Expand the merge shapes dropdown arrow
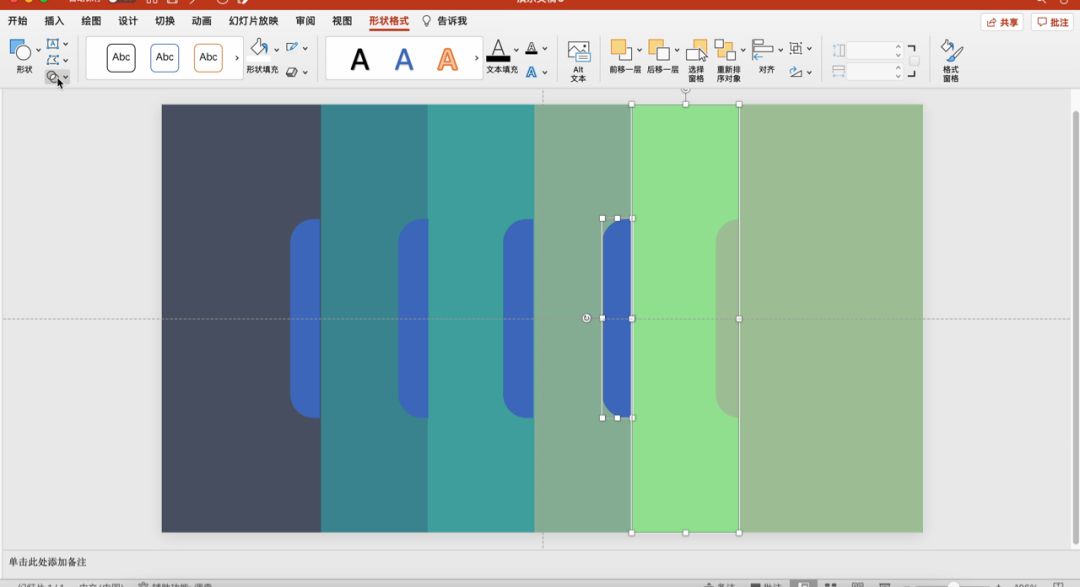1080x587 pixels. (66, 78)
